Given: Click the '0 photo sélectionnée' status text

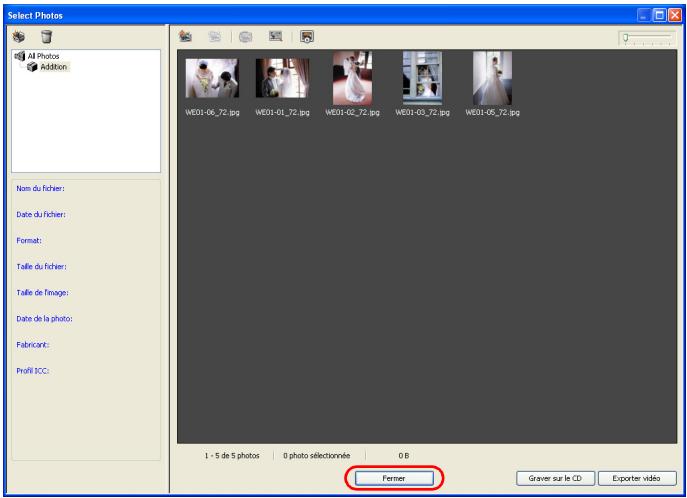Looking at the screenshot, I should [317, 456].
